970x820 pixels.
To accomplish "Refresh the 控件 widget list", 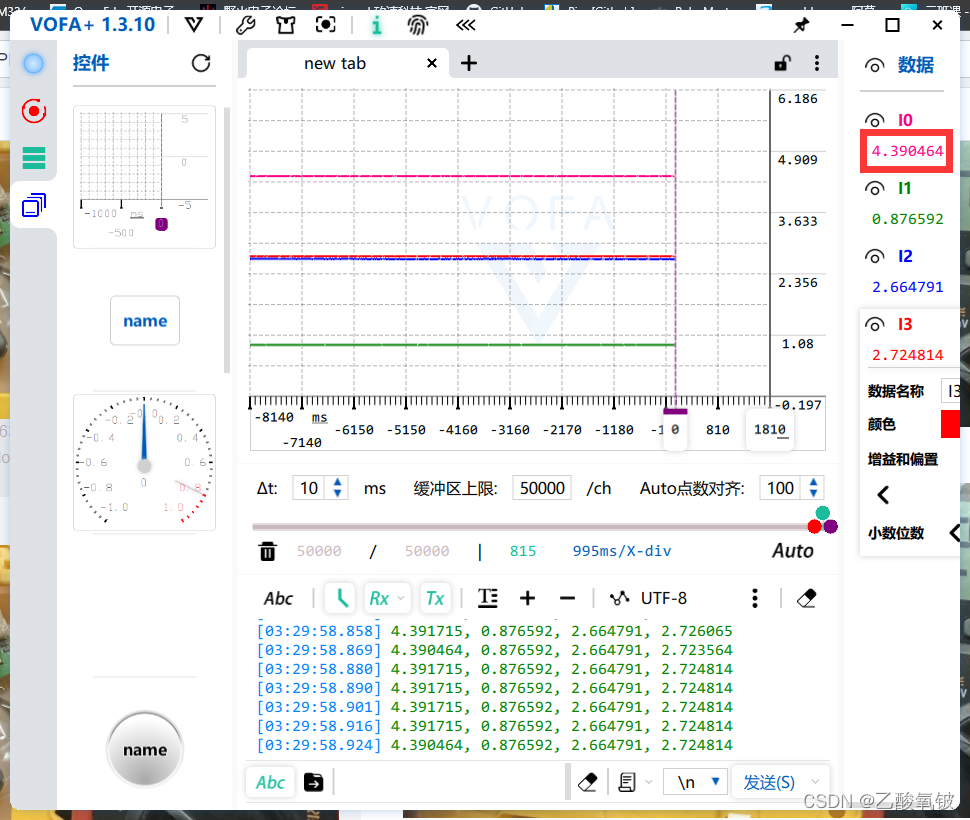I will coord(201,63).
